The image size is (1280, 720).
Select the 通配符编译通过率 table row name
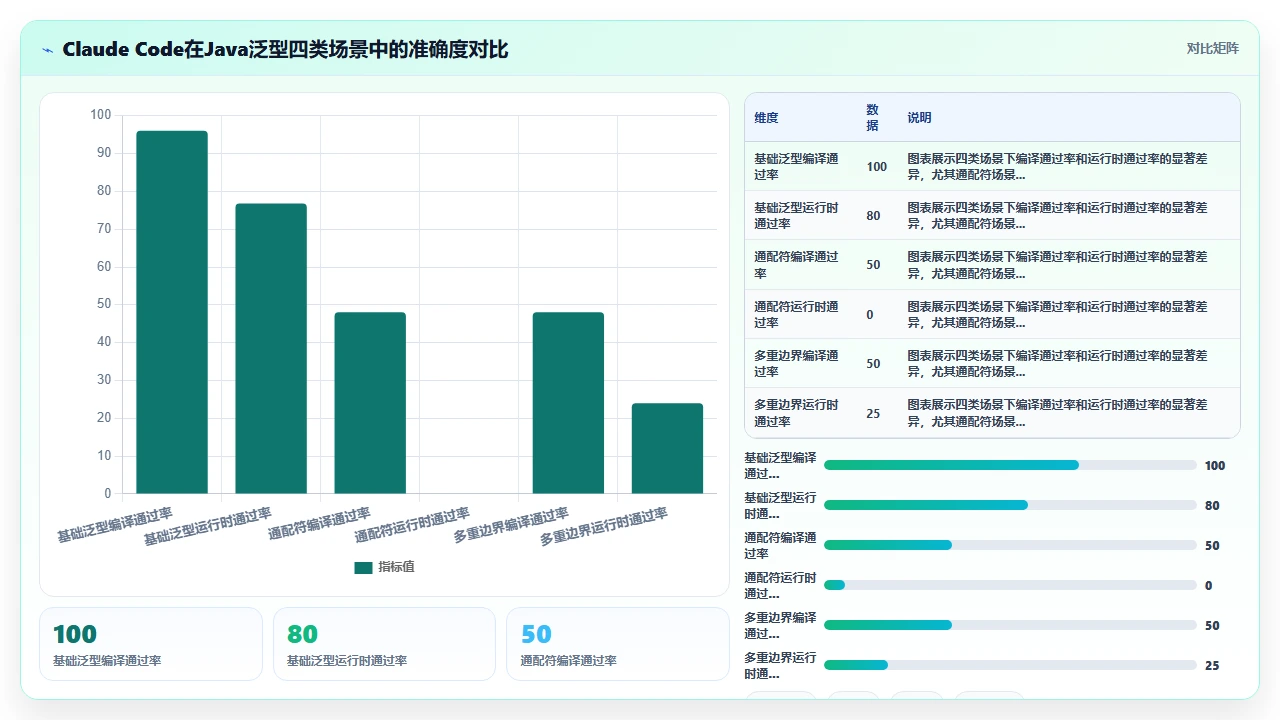[797, 265]
